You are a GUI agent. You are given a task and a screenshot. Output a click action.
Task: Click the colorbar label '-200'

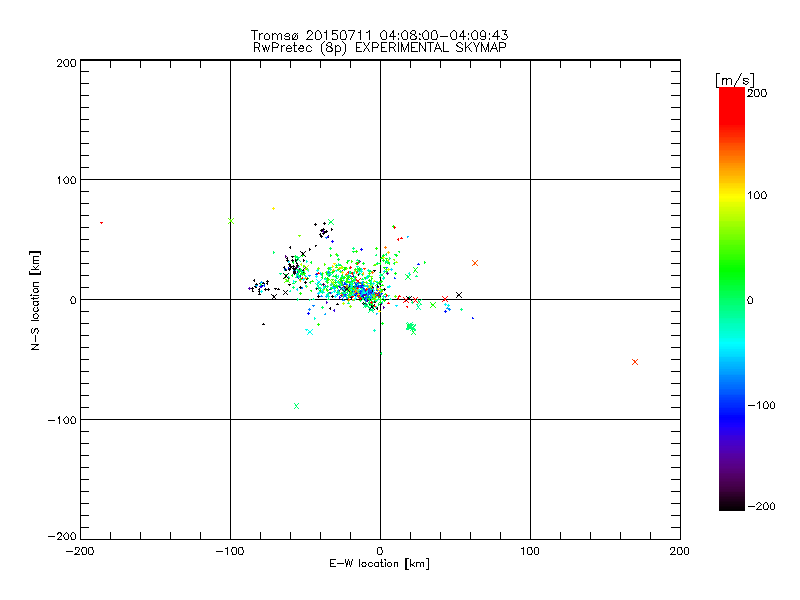(761, 506)
